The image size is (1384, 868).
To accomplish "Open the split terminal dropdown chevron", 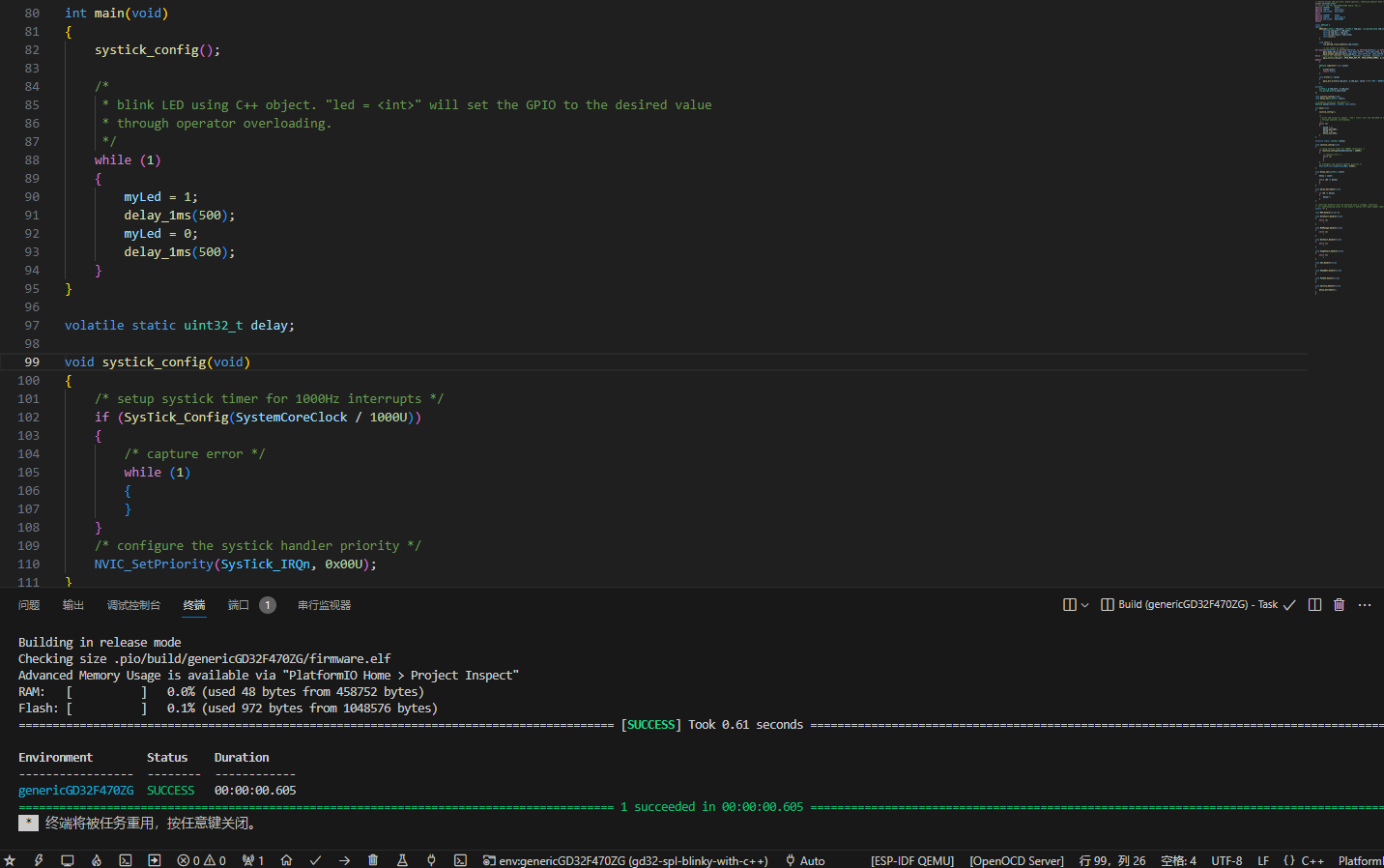I will [x=1084, y=605].
